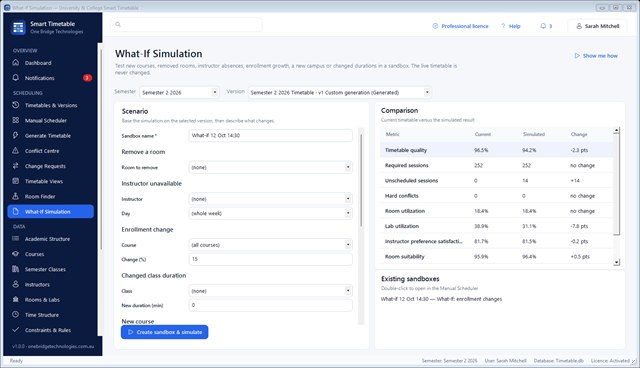Image resolution: width=640 pixels, height=368 pixels.
Task: Click Licence: Activated status entry
Action: pos(610,361)
